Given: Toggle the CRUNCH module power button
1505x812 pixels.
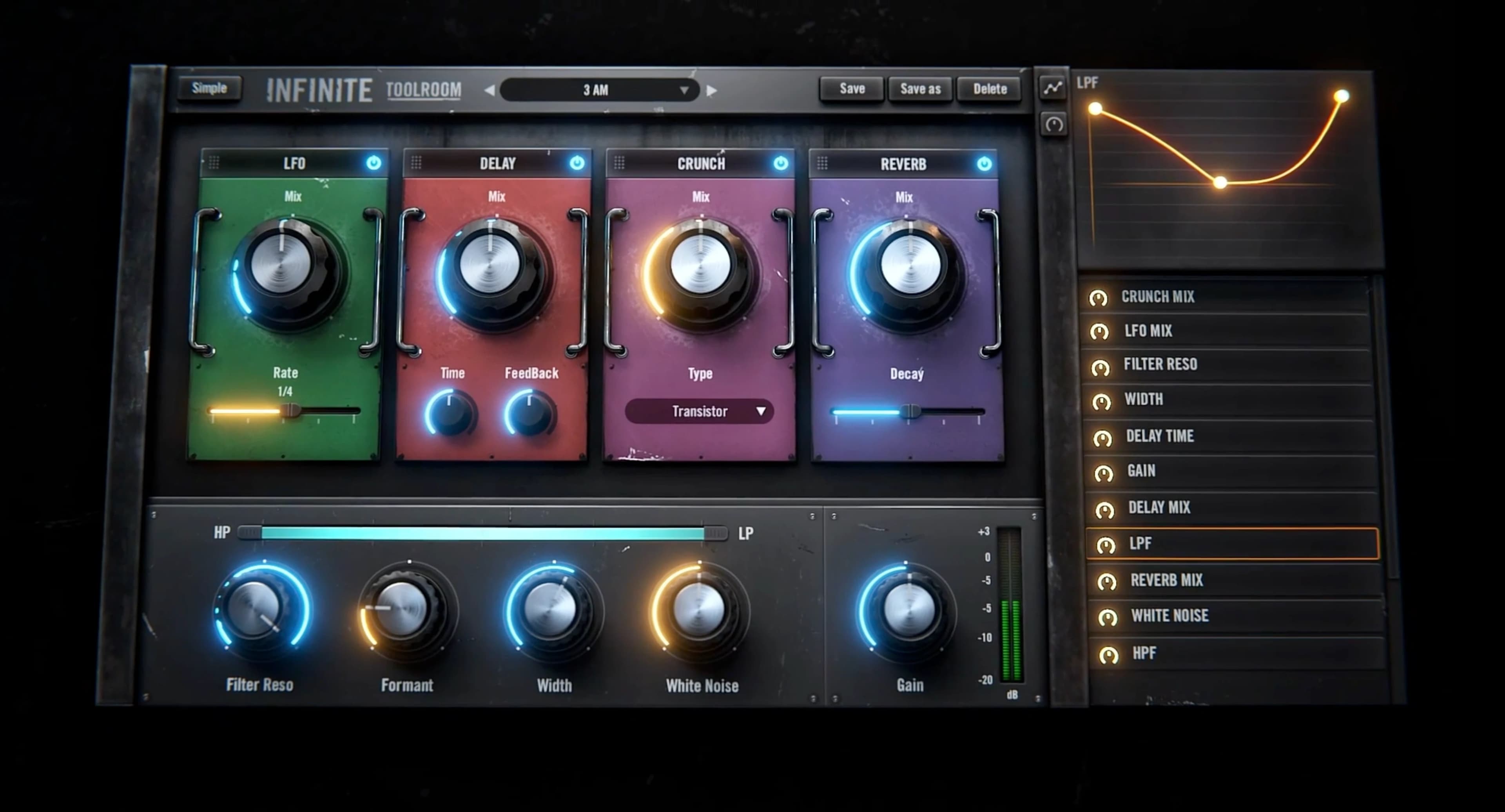Looking at the screenshot, I should 781,163.
